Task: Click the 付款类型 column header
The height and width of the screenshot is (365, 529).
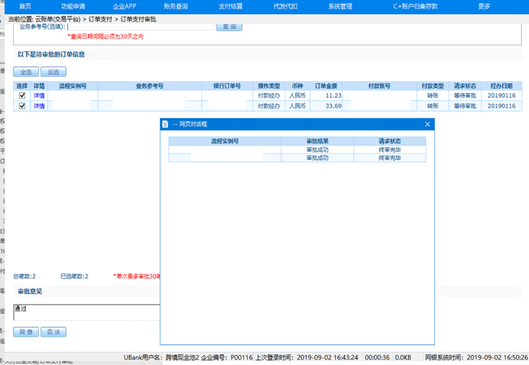Action: [433, 86]
